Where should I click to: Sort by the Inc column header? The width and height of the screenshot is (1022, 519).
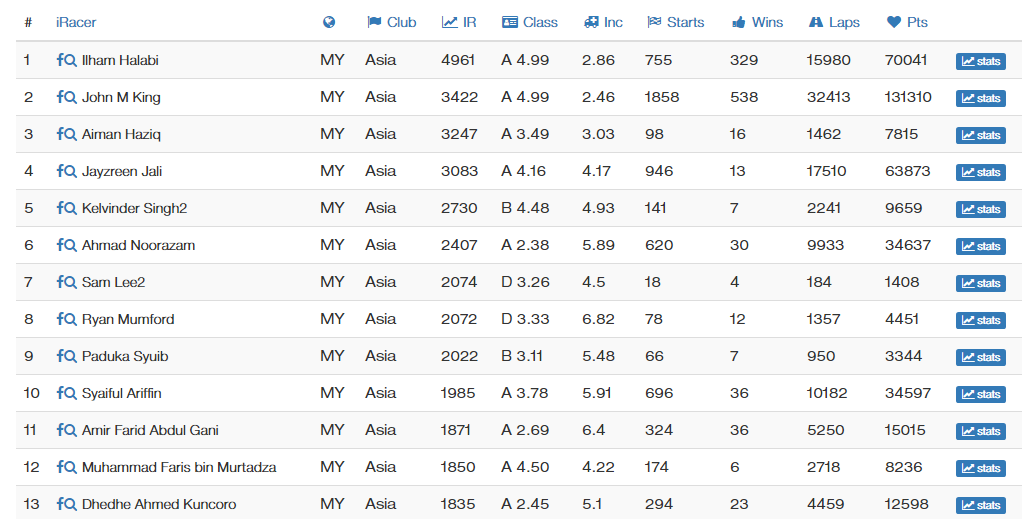pos(603,22)
